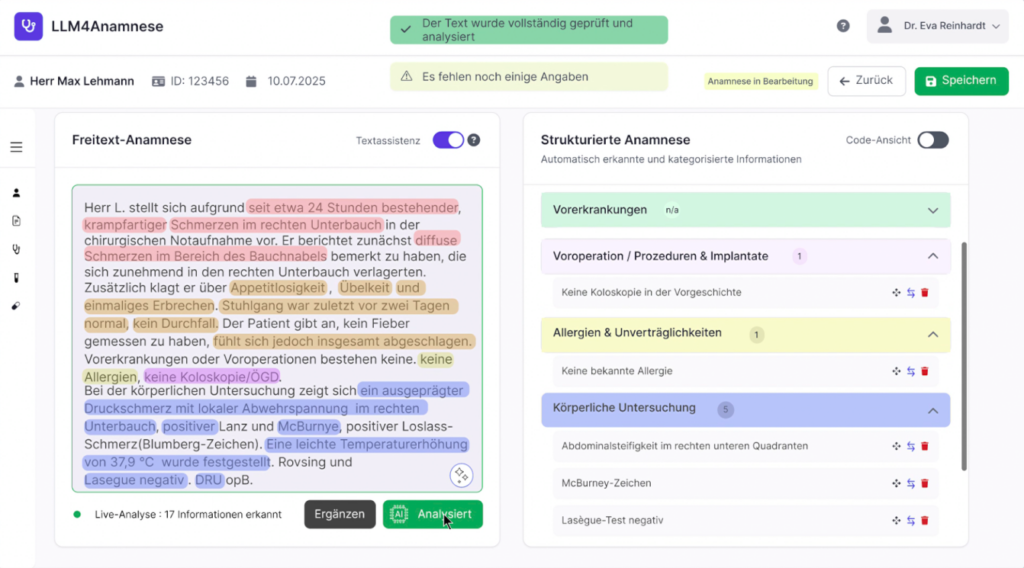Expand the Vorerkrankungen section

point(932,211)
